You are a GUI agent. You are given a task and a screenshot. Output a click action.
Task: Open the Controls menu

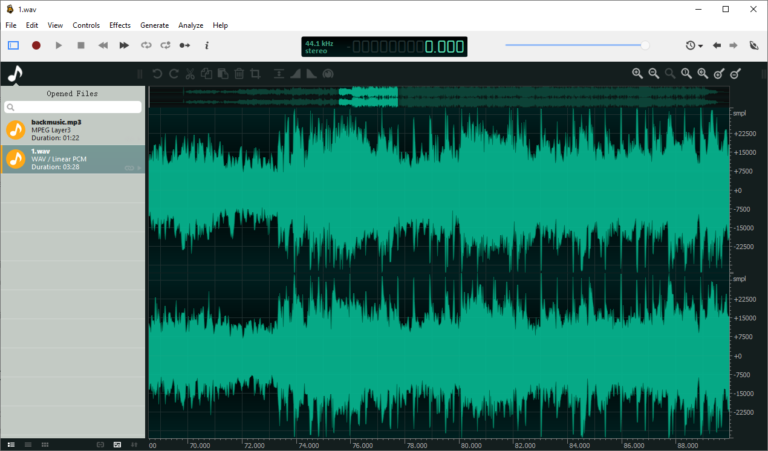[x=86, y=25]
